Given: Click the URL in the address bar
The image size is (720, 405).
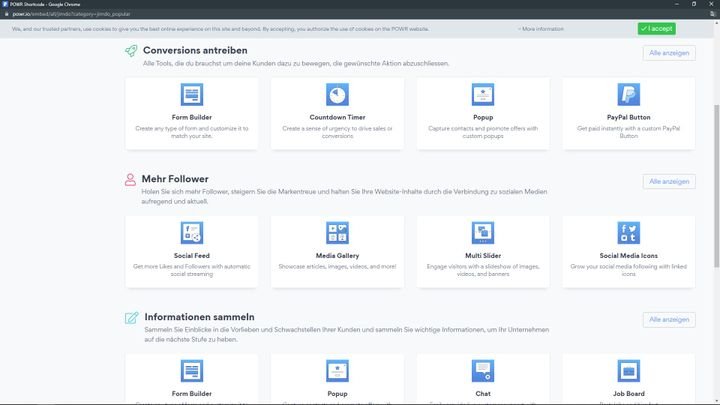Looking at the screenshot, I should pyautogui.click(x=71, y=14).
